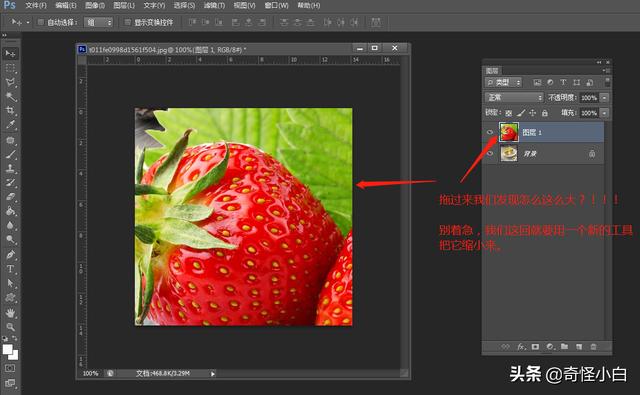Select the Healing Brush tool
This screenshot has width=640, height=395.
click(10, 140)
